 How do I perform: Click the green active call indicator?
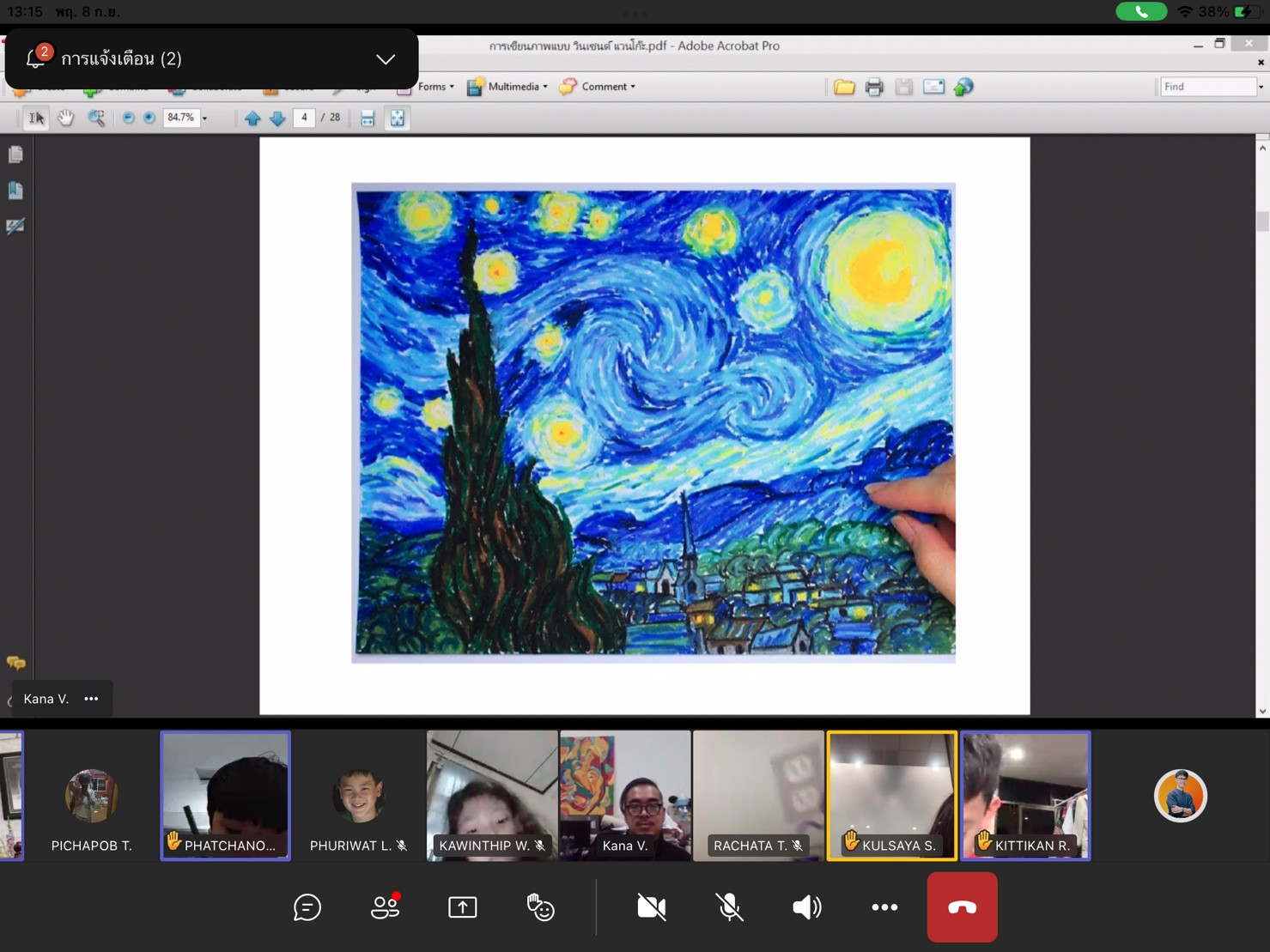pyautogui.click(x=1141, y=11)
